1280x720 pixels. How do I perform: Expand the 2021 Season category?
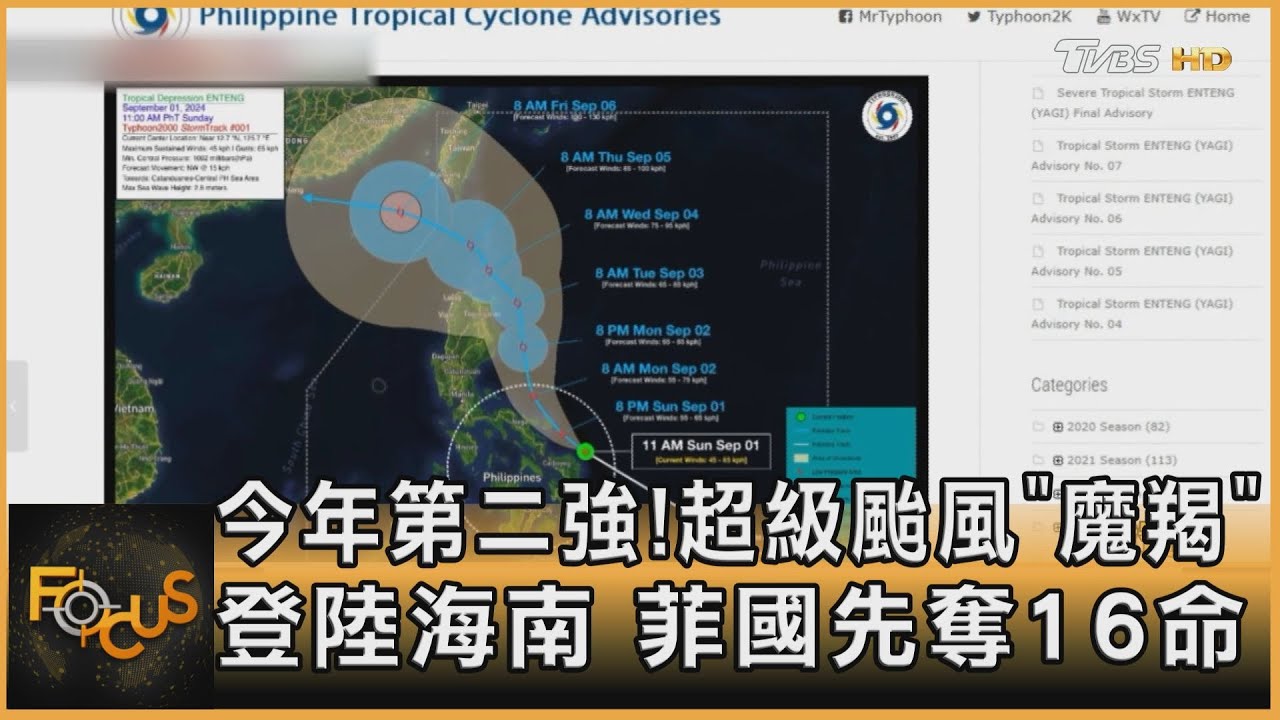tap(1058, 460)
